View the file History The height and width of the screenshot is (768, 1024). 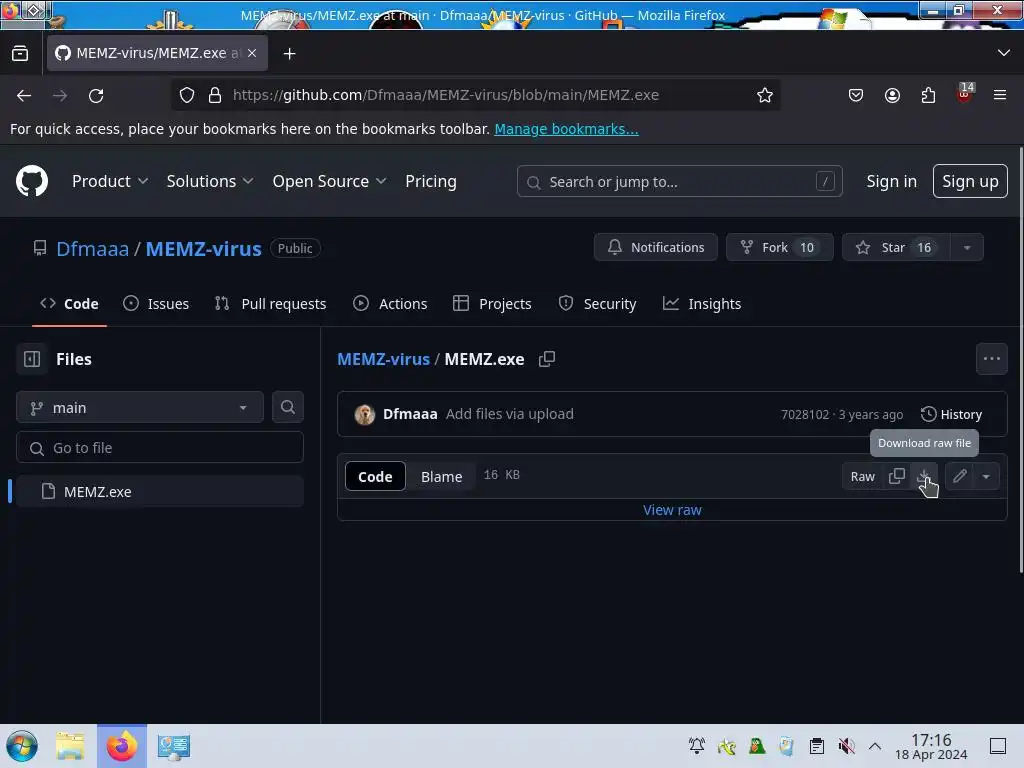click(951, 414)
